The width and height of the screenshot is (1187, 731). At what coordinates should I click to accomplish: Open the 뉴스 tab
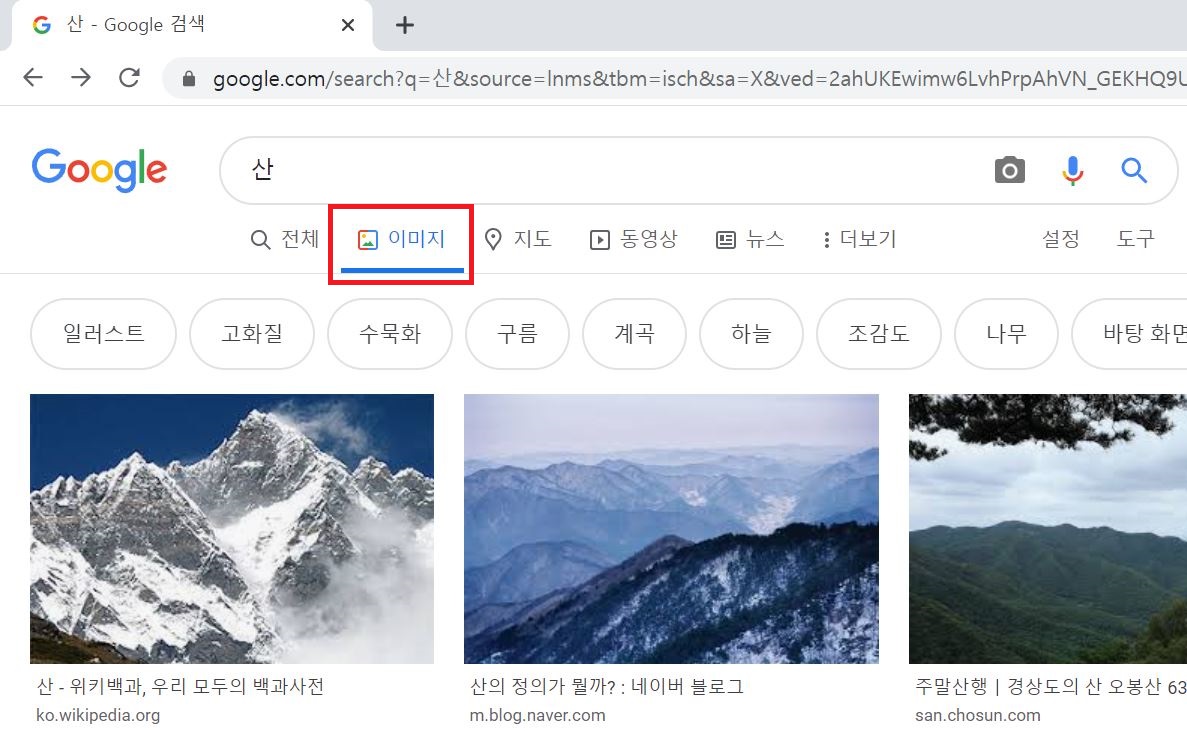pos(750,239)
